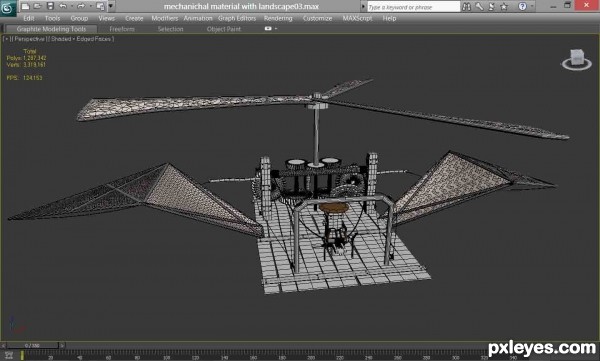Open the Views menu
This screenshot has width=600, height=361.
(106, 18)
